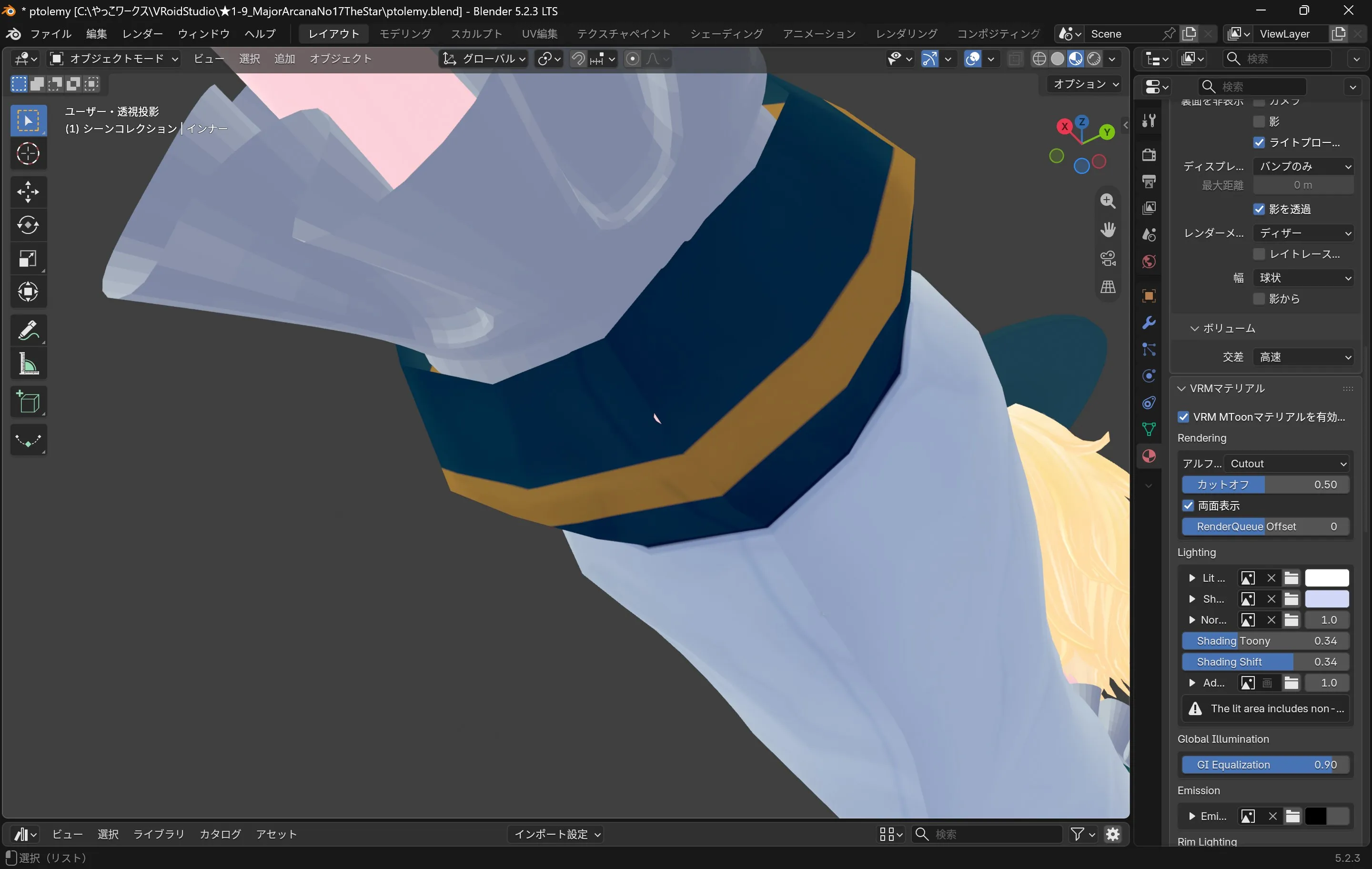This screenshot has width=1372, height=869.
Task: Switch to the モデリング workspace tab
Action: point(405,34)
